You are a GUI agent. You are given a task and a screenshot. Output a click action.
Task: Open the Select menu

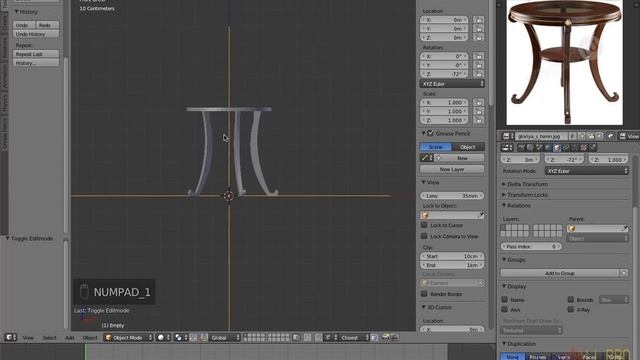(x=49, y=338)
